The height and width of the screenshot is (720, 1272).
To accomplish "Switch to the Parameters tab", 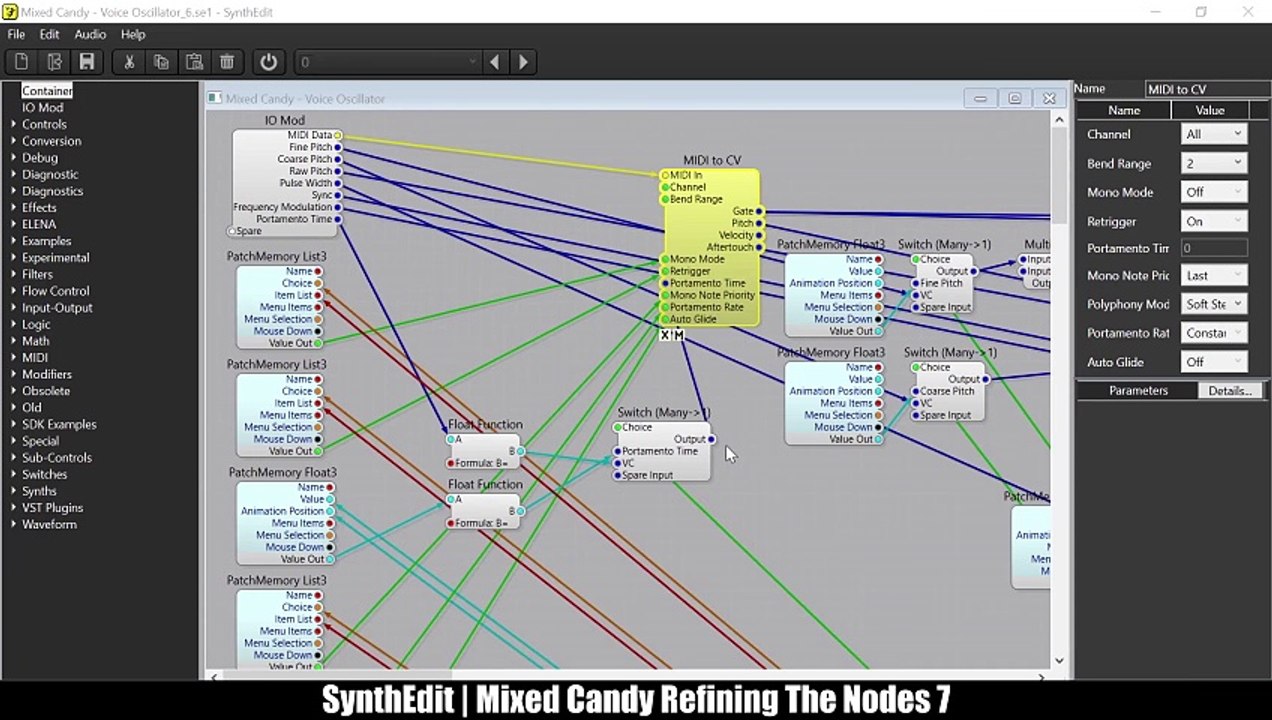I will [1138, 391].
